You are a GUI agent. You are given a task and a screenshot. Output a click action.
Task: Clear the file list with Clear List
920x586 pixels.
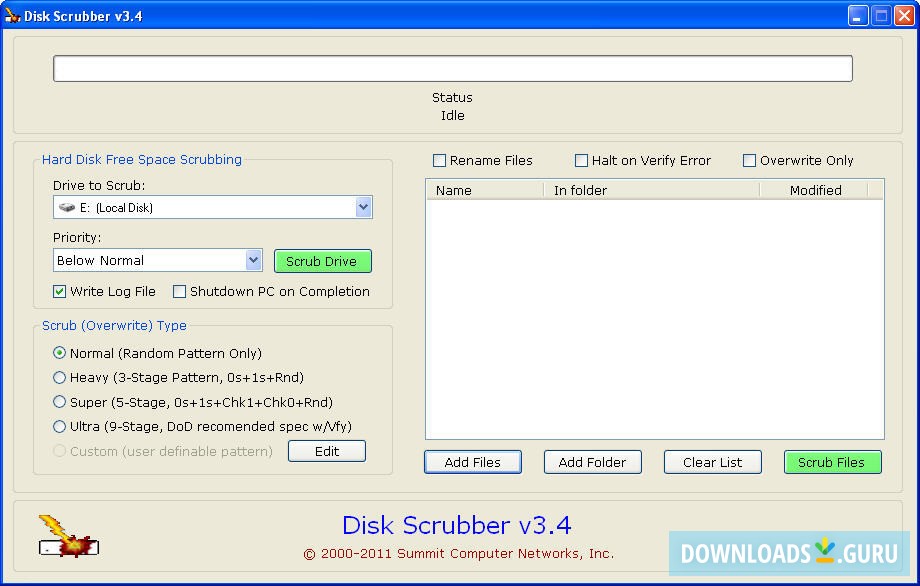(712, 462)
